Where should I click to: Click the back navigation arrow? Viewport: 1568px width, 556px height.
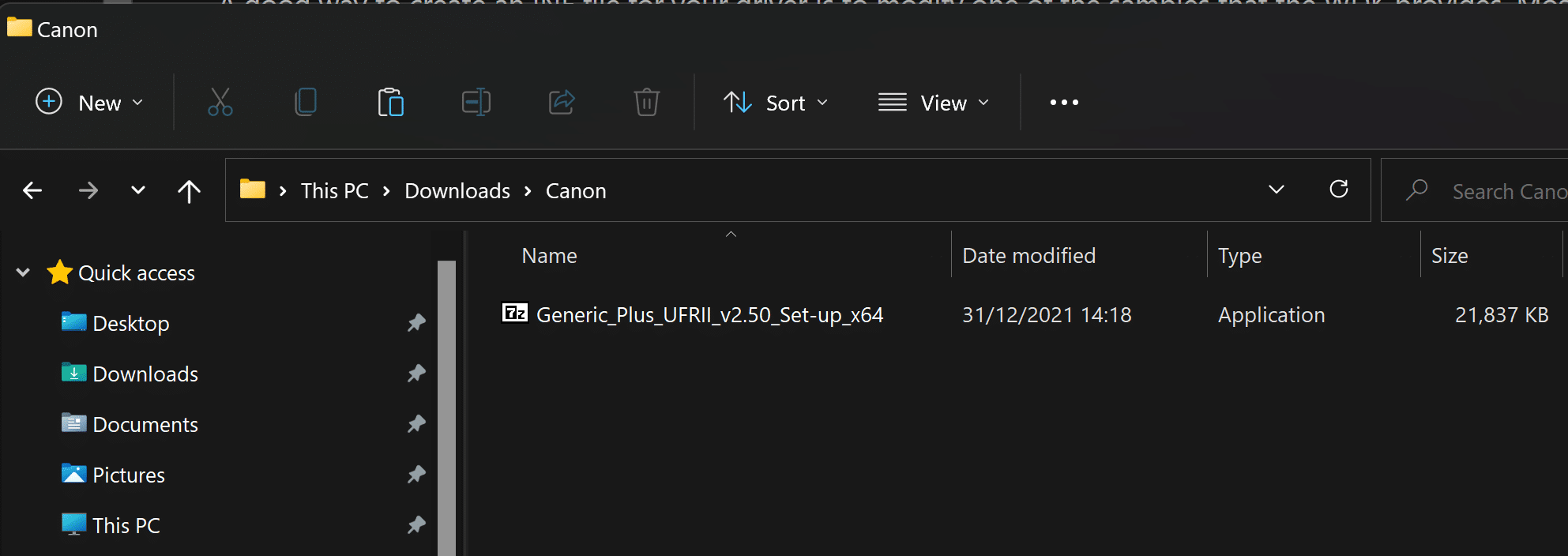[x=31, y=190]
